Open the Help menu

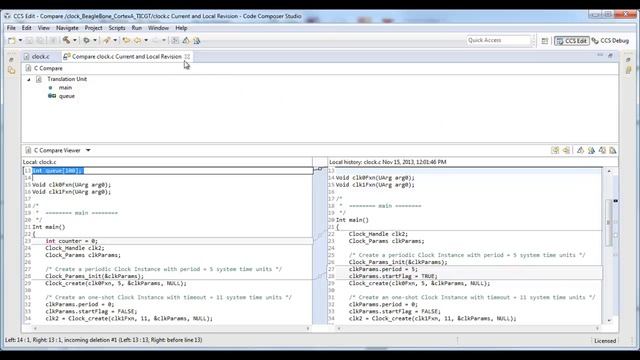181,28
